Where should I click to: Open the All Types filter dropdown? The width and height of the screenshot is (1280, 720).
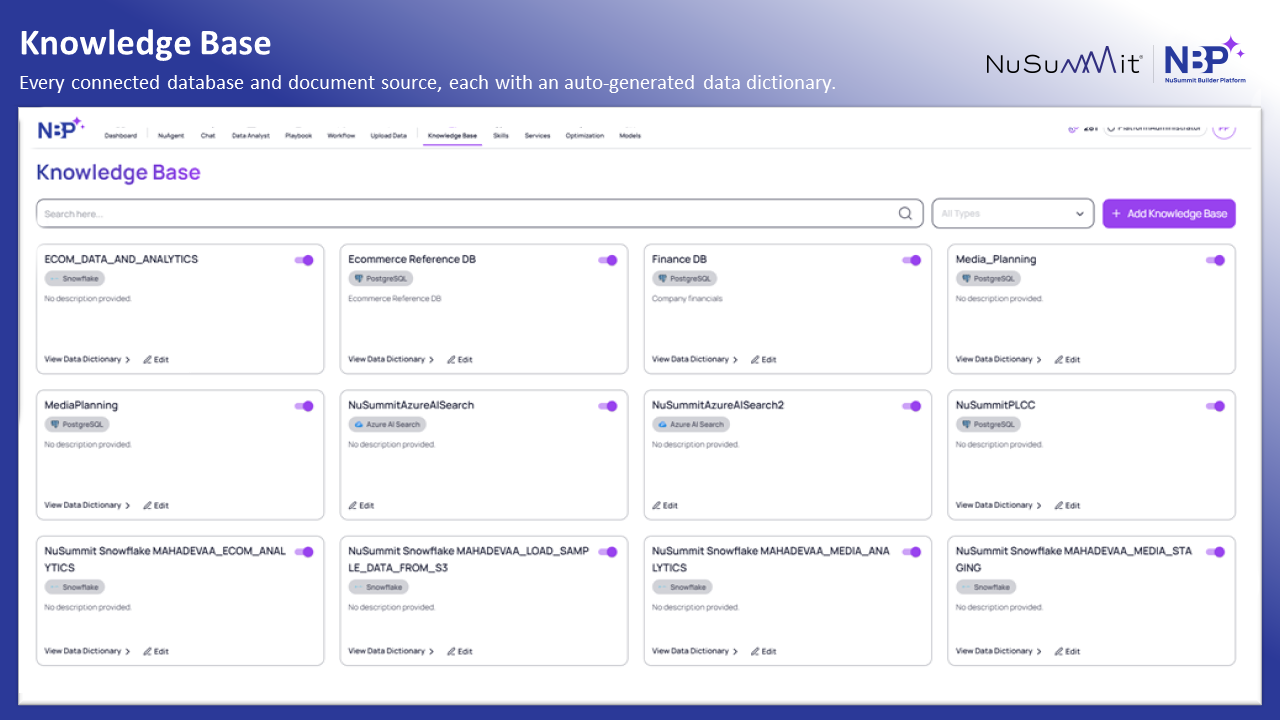click(x=1013, y=213)
